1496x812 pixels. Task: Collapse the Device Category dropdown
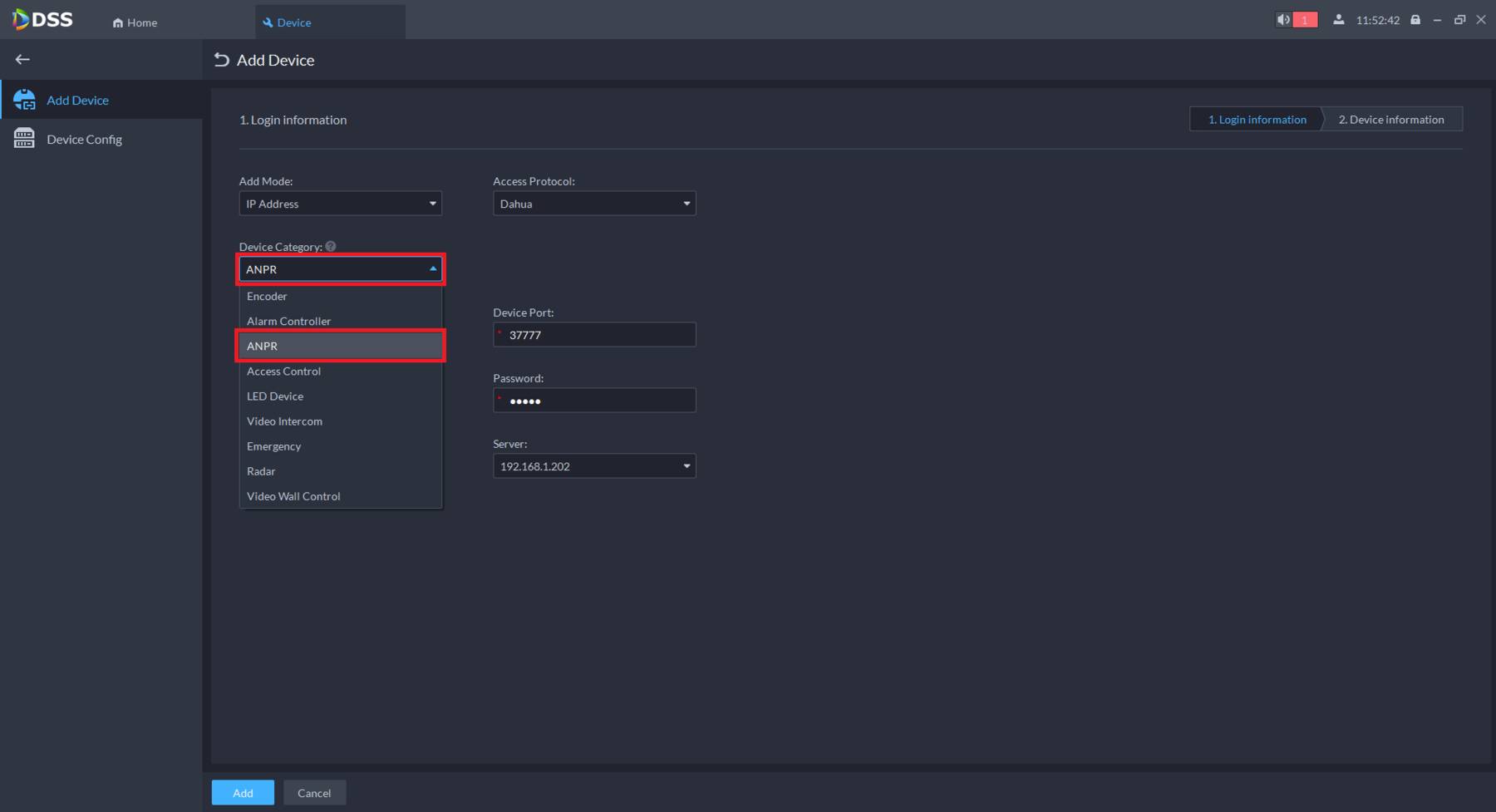point(432,269)
